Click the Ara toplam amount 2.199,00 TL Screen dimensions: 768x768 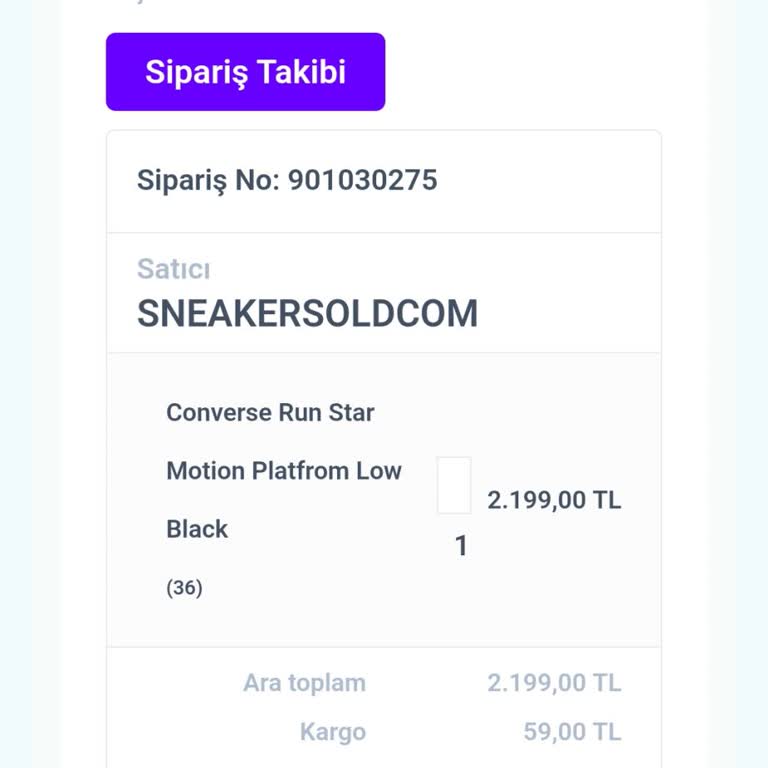click(554, 683)
